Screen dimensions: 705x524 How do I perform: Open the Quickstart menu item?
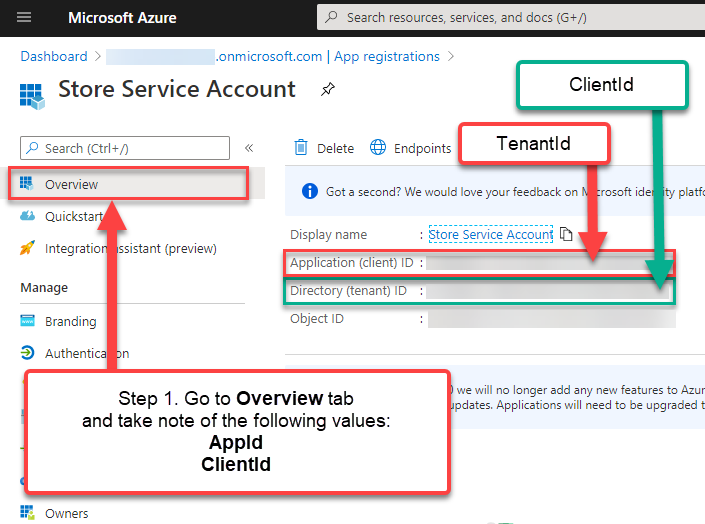click(x=74, y=216)
